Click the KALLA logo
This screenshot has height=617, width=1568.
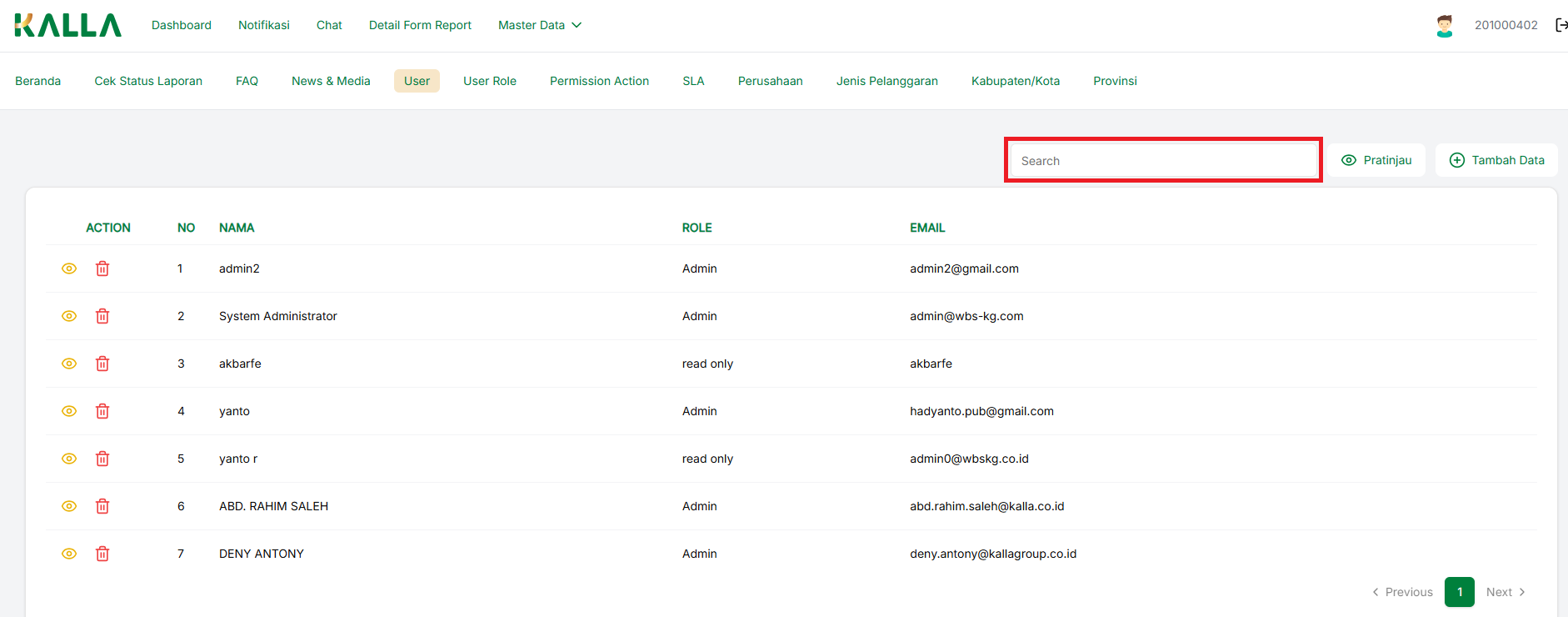(68, 25)
